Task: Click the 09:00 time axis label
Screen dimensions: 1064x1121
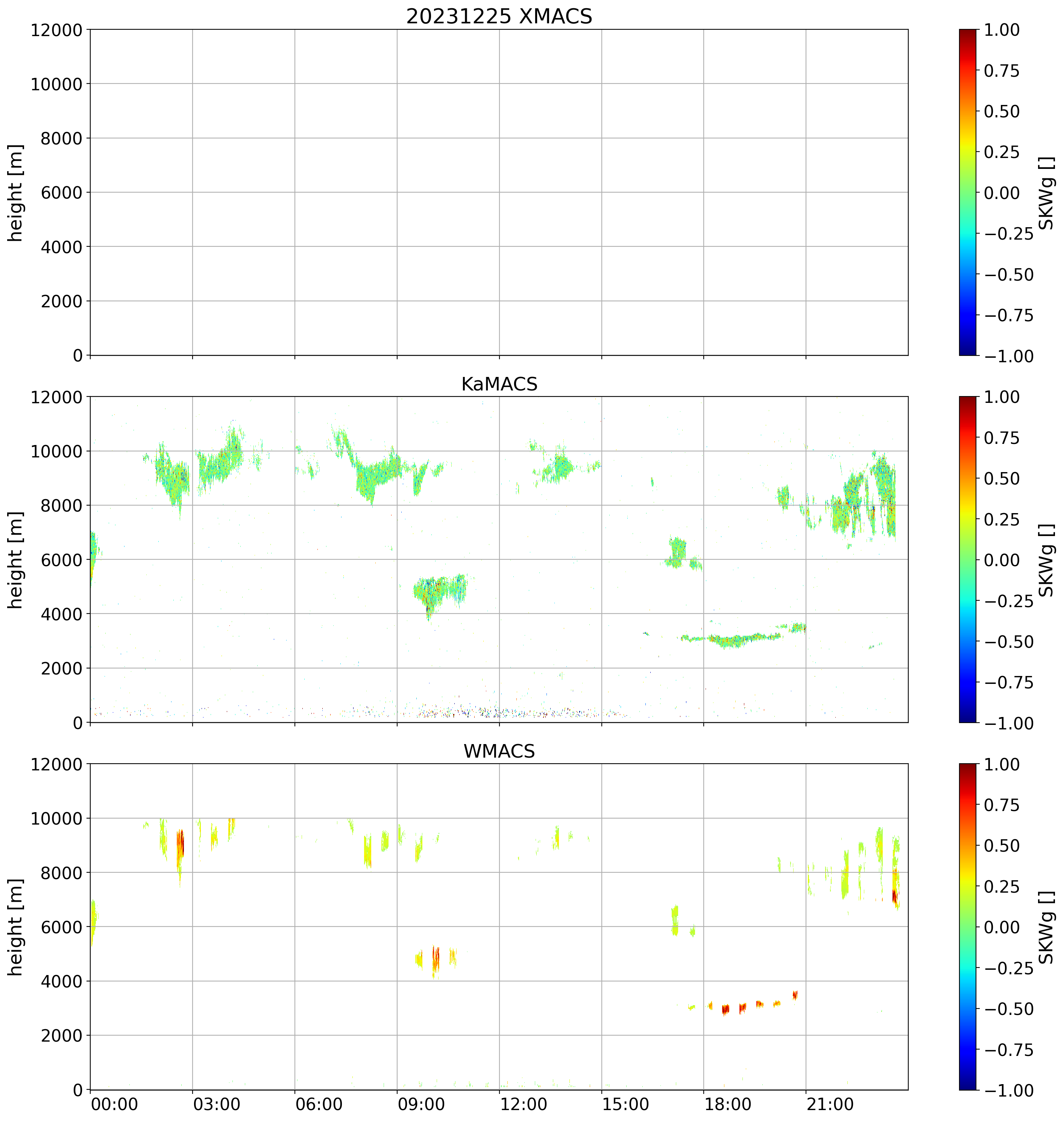Action: pyautogui.click(x=421, y=1104)
